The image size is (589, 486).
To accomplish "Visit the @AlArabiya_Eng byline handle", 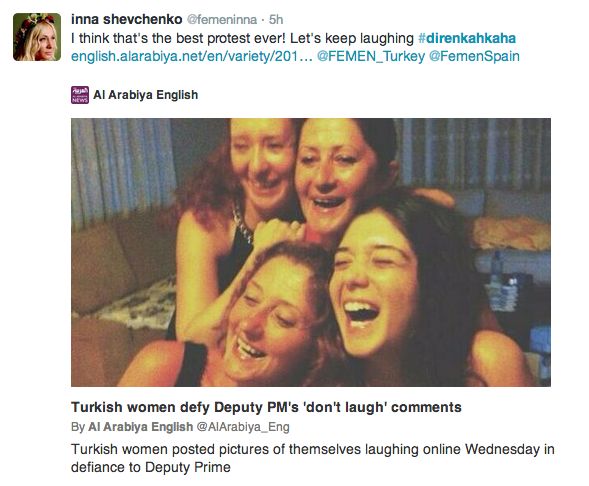I will tap(243, 427).
